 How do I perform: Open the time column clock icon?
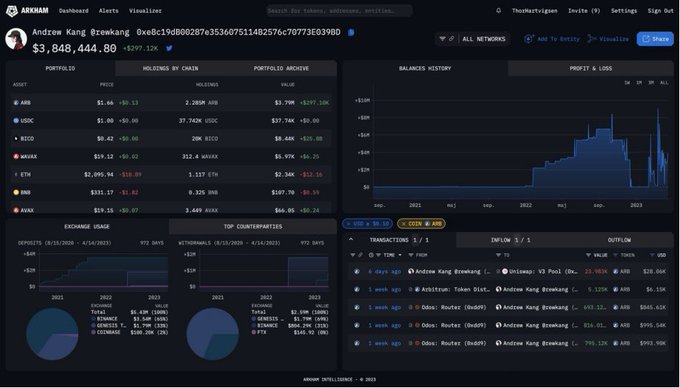pyautogui.click(x=371, y=255)
